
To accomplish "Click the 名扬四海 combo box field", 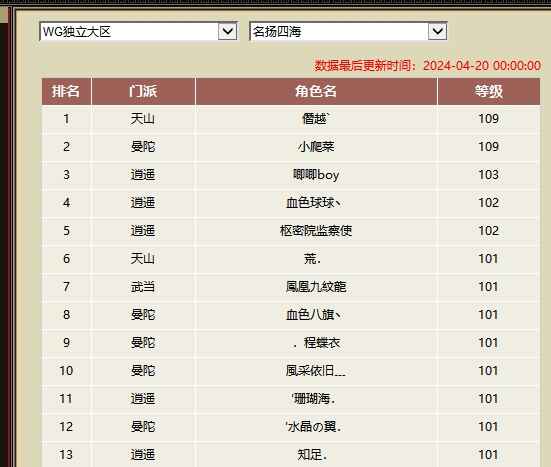I will pyautogui.click(x=348, y=31).
